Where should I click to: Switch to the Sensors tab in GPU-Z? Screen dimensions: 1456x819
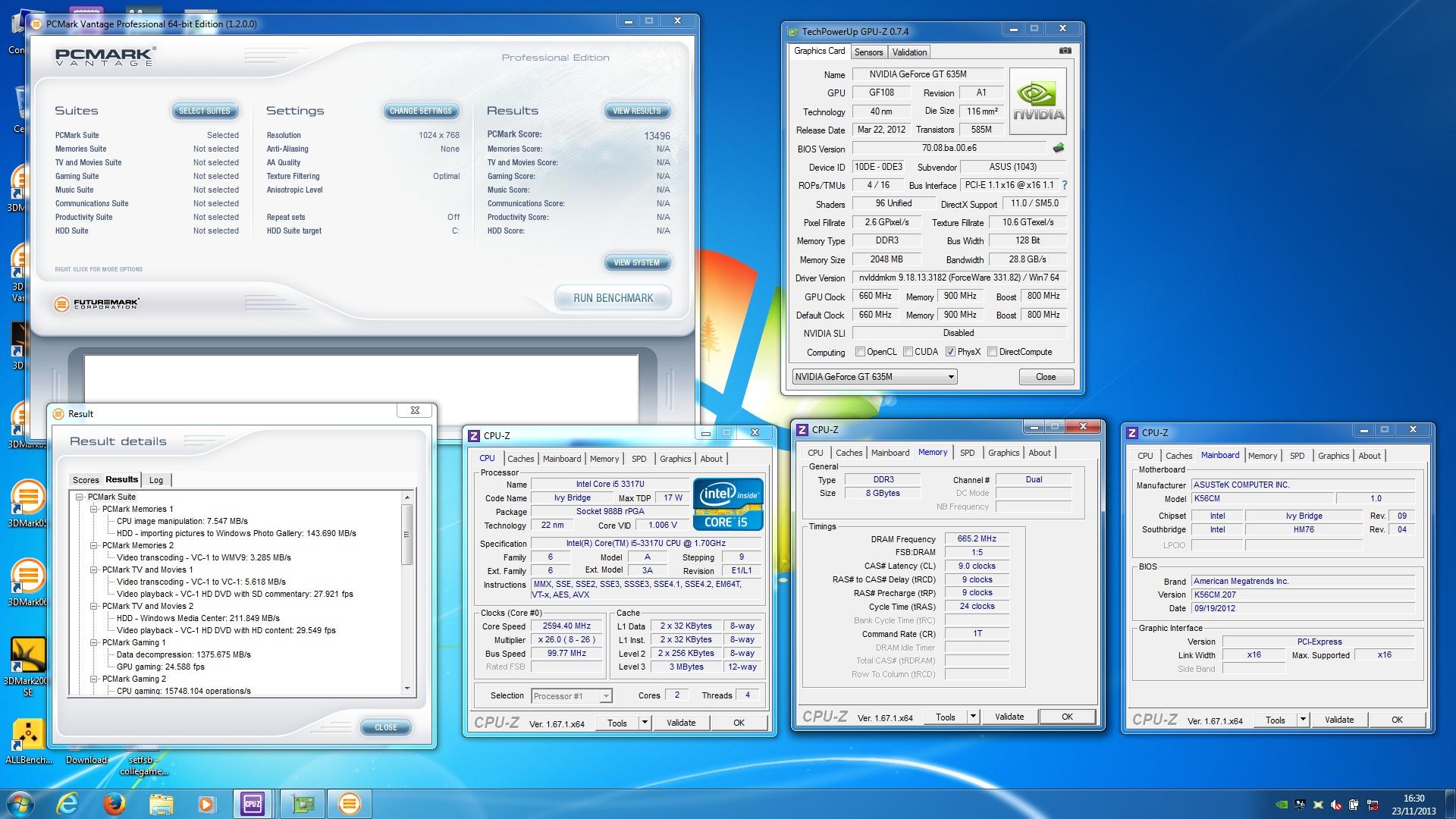click(x=868, y=52)
